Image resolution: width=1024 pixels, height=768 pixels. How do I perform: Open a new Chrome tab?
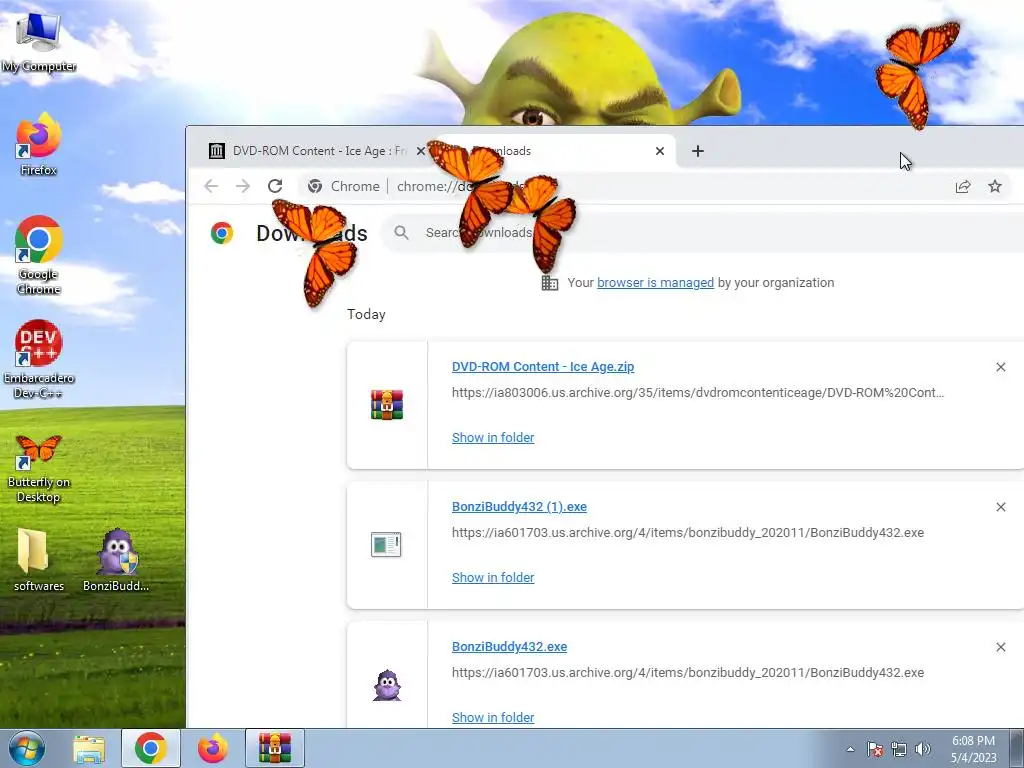click(x=697, y=151)
